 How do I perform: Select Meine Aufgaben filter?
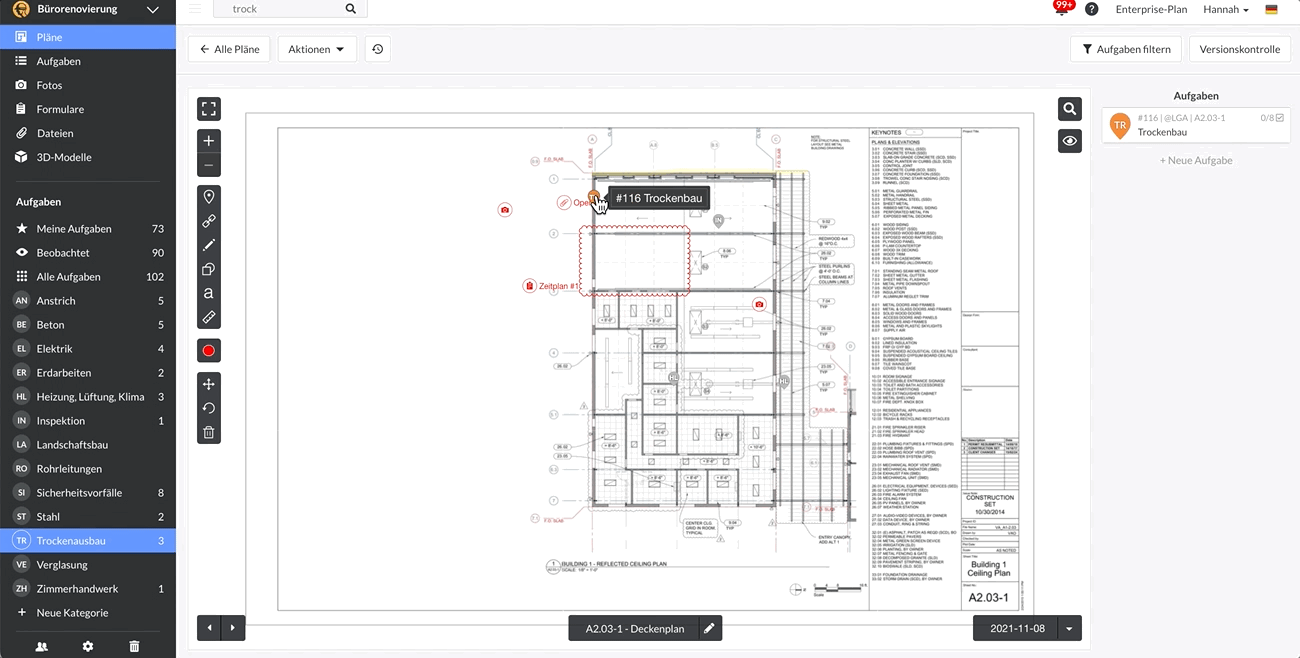pos(88,229)
